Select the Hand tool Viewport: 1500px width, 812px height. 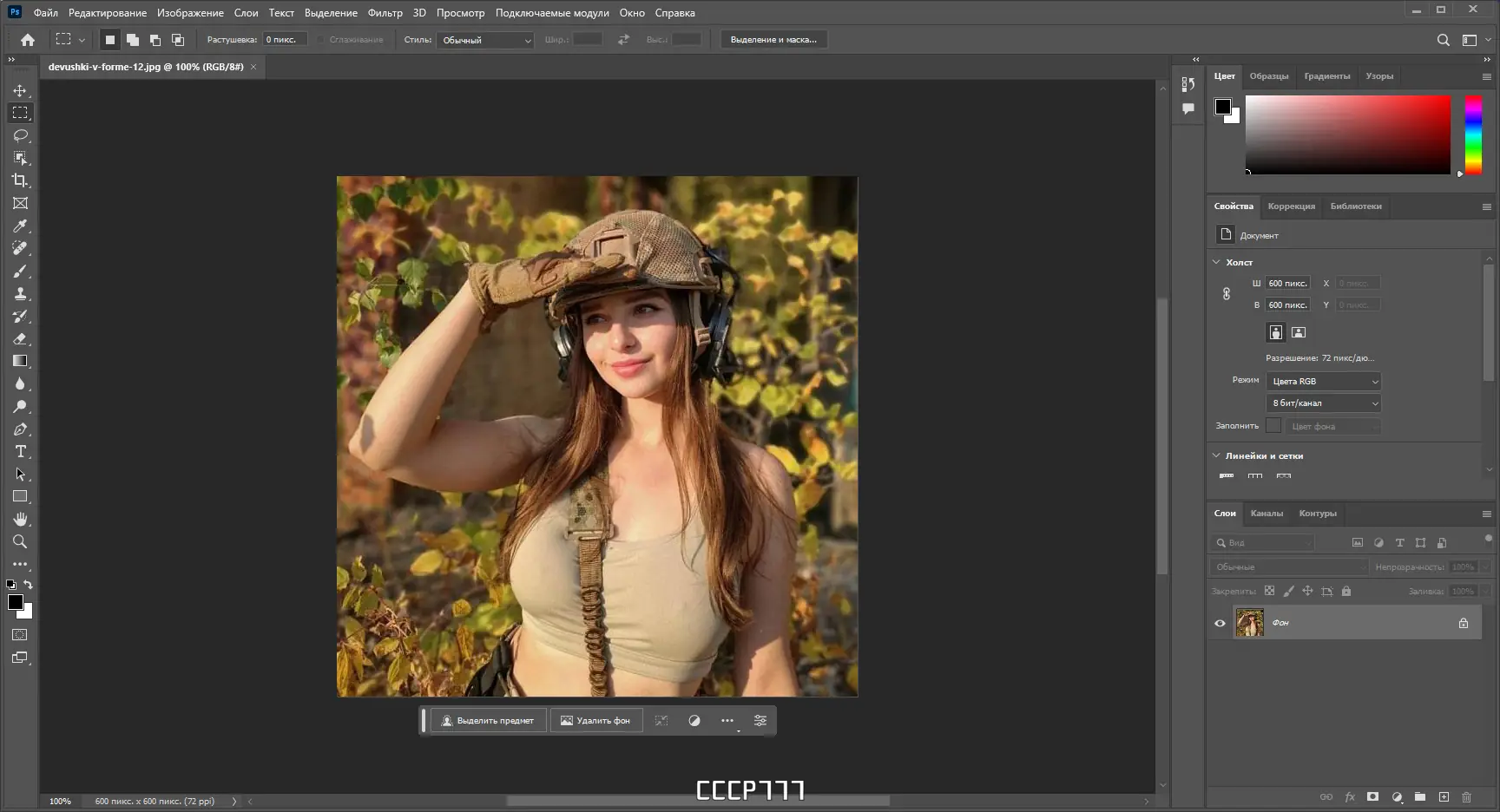[x=20, y=519]
